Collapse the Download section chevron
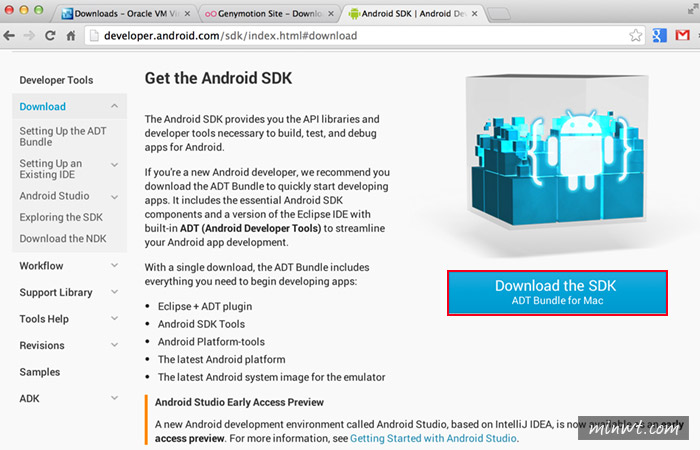700x450 pixels. 115,106
